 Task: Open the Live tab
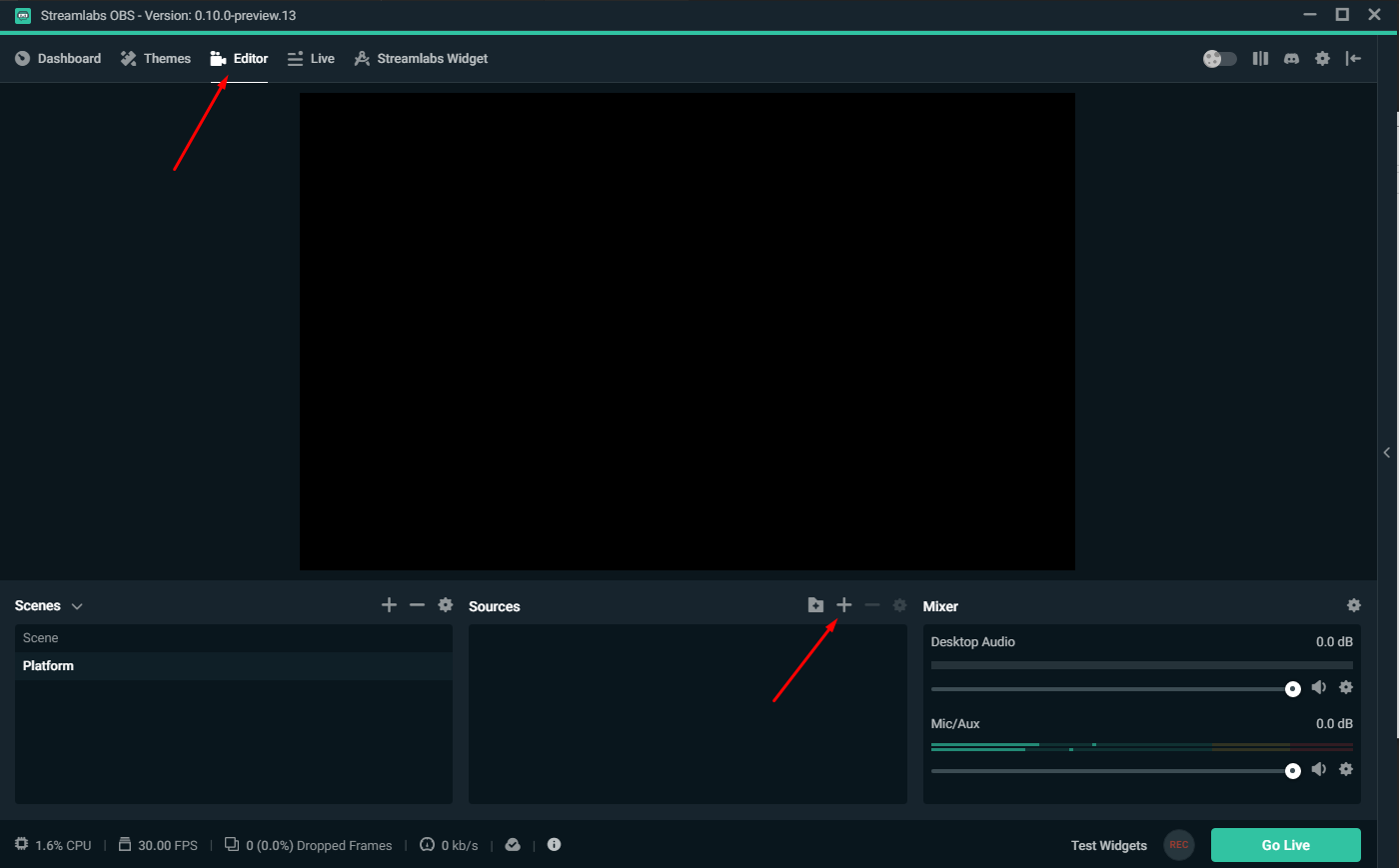coord(311,59)
